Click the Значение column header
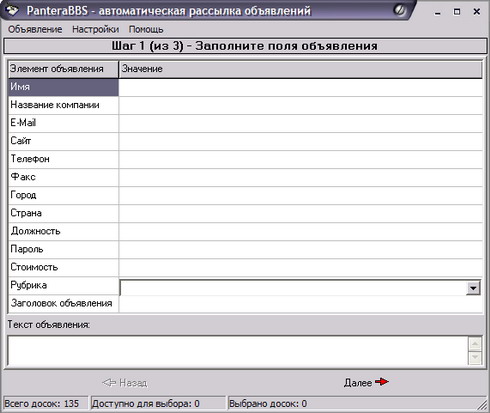 pos(301,69)
